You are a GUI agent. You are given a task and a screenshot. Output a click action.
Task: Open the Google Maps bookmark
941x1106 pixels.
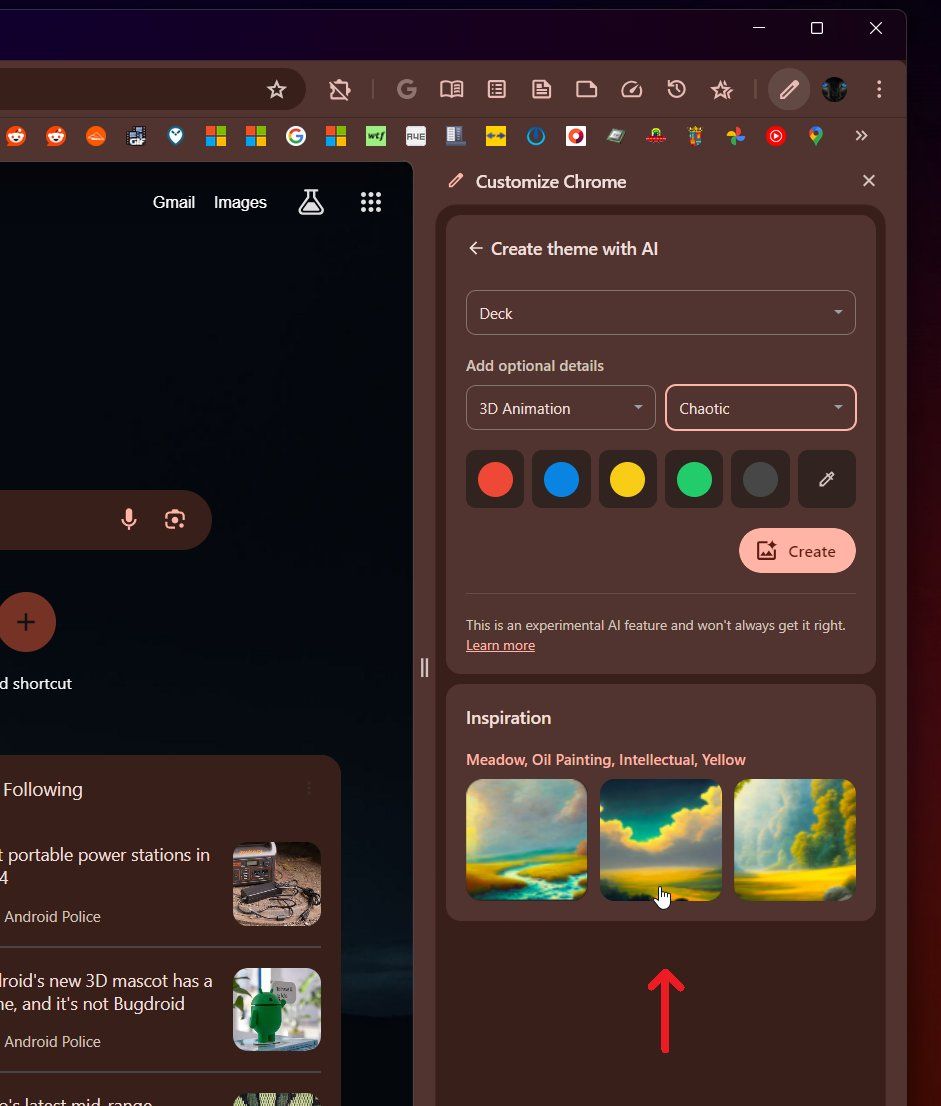tap(815, 136)
